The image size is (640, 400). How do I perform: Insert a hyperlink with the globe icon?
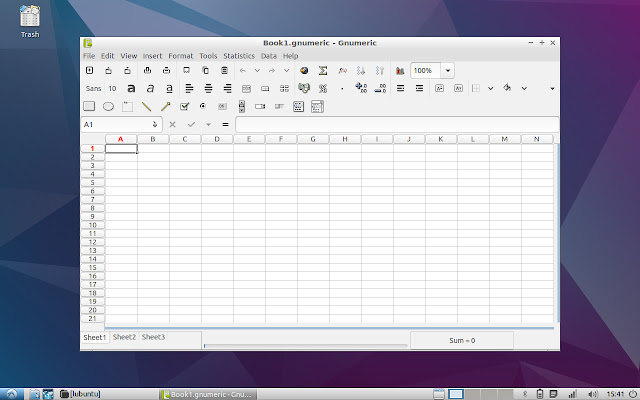pyautogui.click(x=304, y=71)
